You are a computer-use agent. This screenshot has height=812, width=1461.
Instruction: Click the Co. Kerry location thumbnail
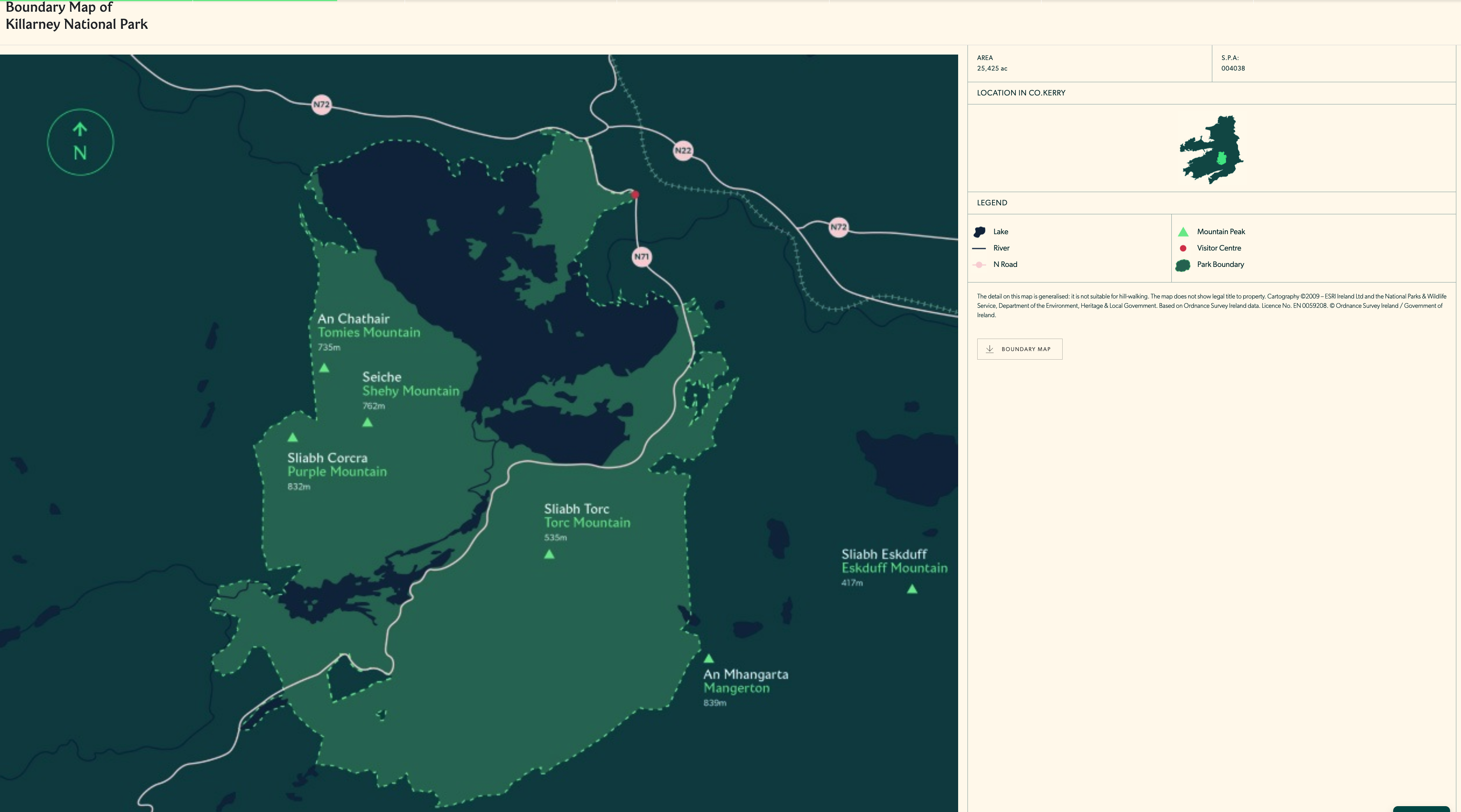coord(1212,149)
